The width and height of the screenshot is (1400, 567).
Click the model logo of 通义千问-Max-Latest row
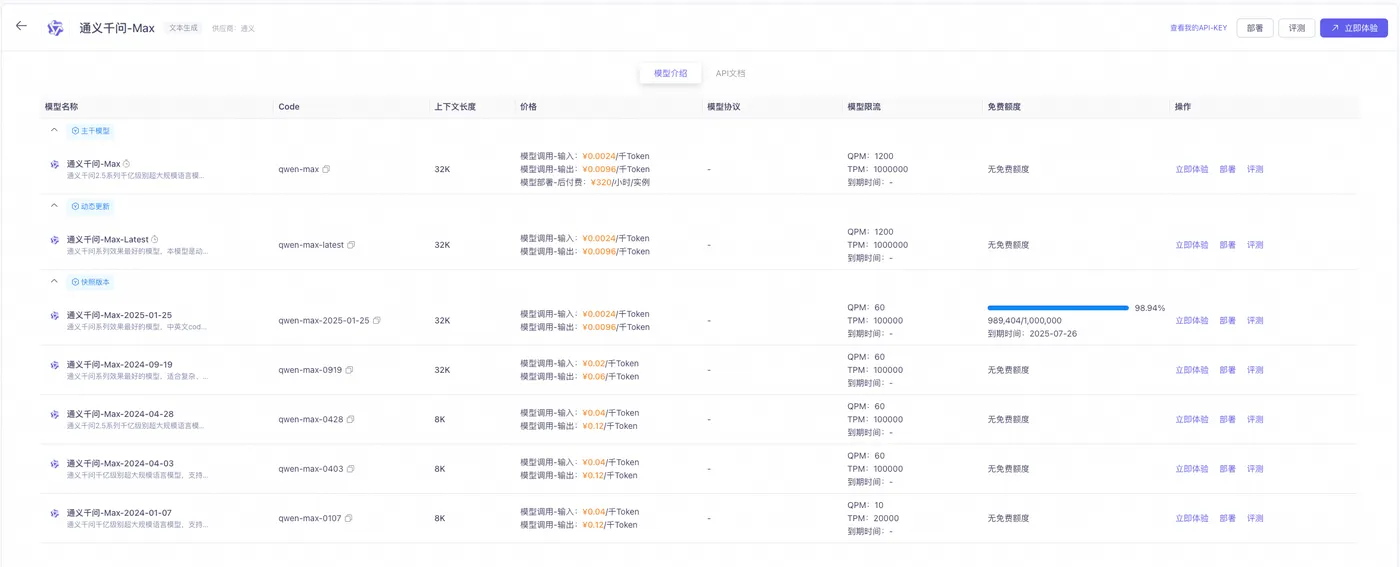click(x=55, y=240)
